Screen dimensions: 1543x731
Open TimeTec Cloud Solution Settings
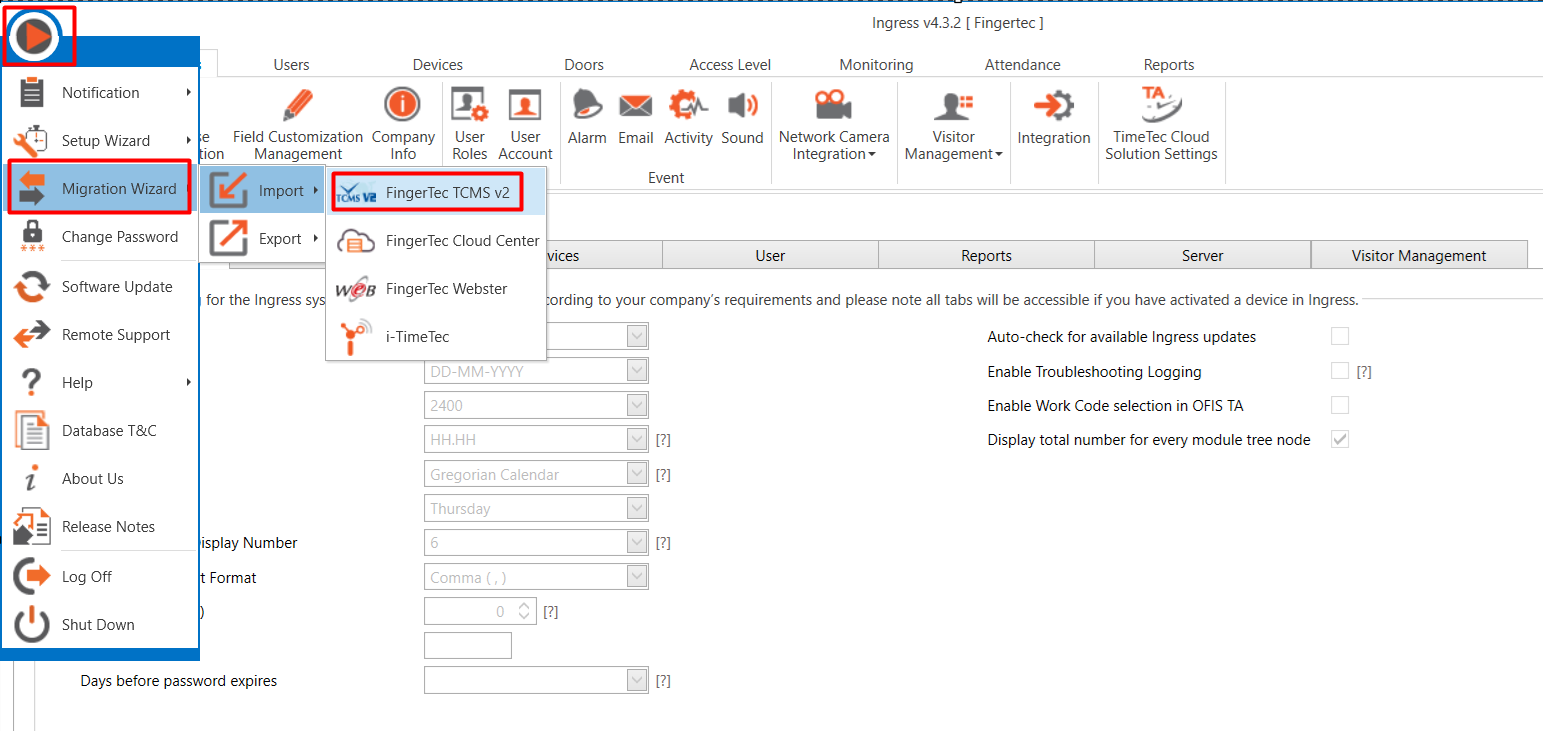point(1161,124)
